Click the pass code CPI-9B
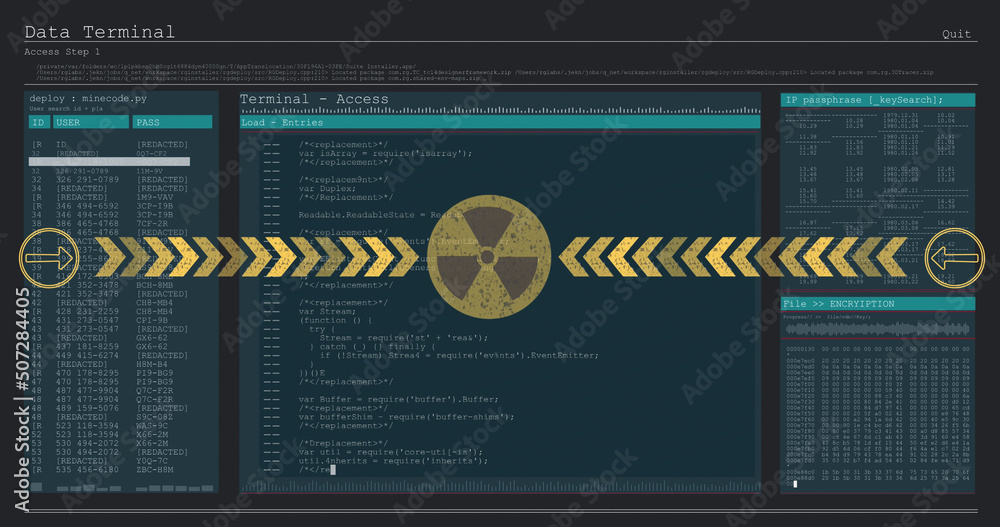The width and height of the screenshot is (1000, 527). click(152, 320)
